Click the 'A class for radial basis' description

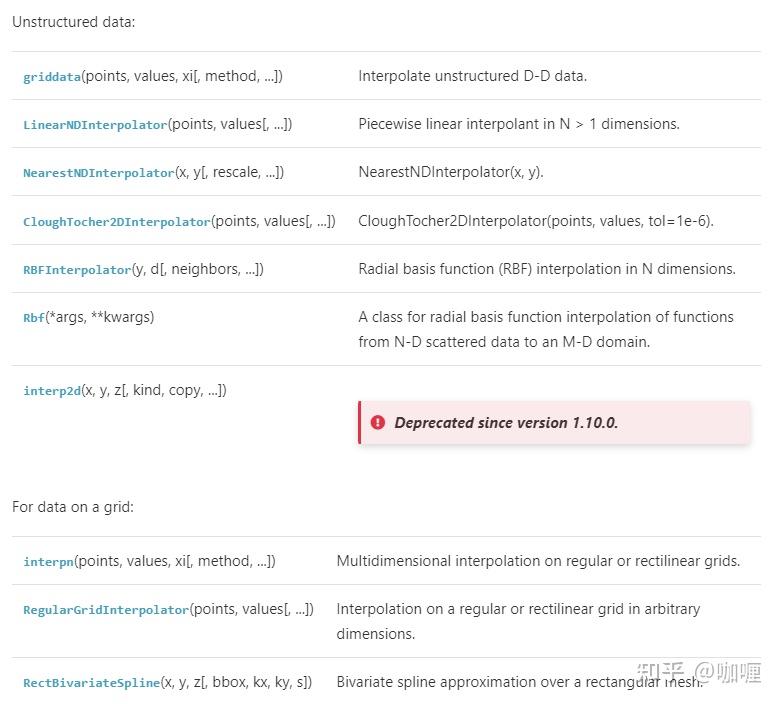[x=545, y=317]
